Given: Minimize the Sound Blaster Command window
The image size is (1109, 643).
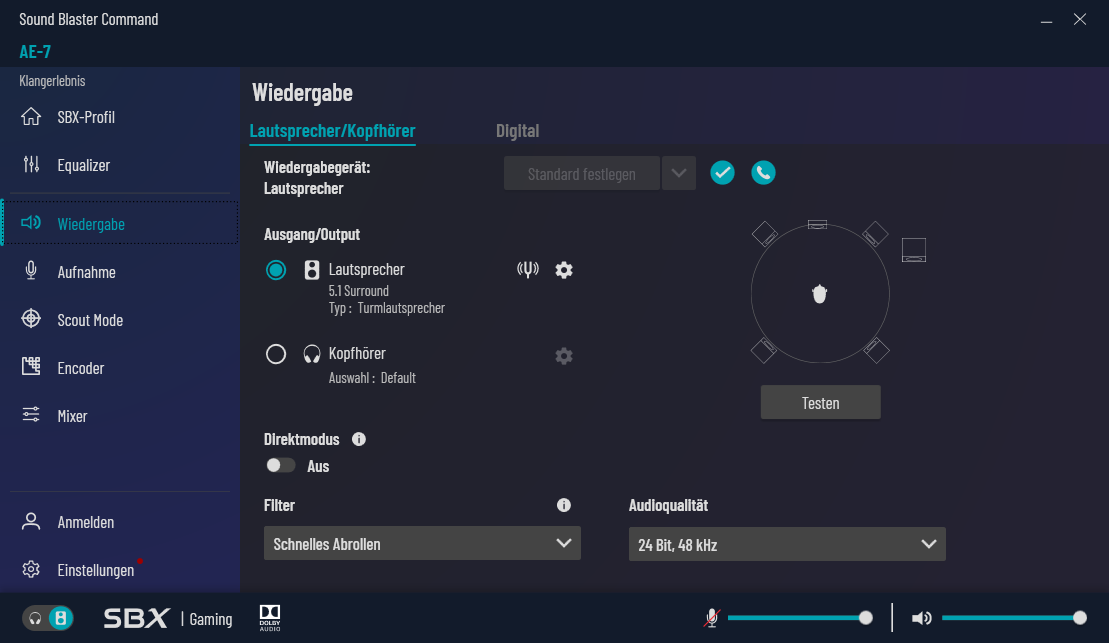Looking at the screenshot, I should [1046, 20].
